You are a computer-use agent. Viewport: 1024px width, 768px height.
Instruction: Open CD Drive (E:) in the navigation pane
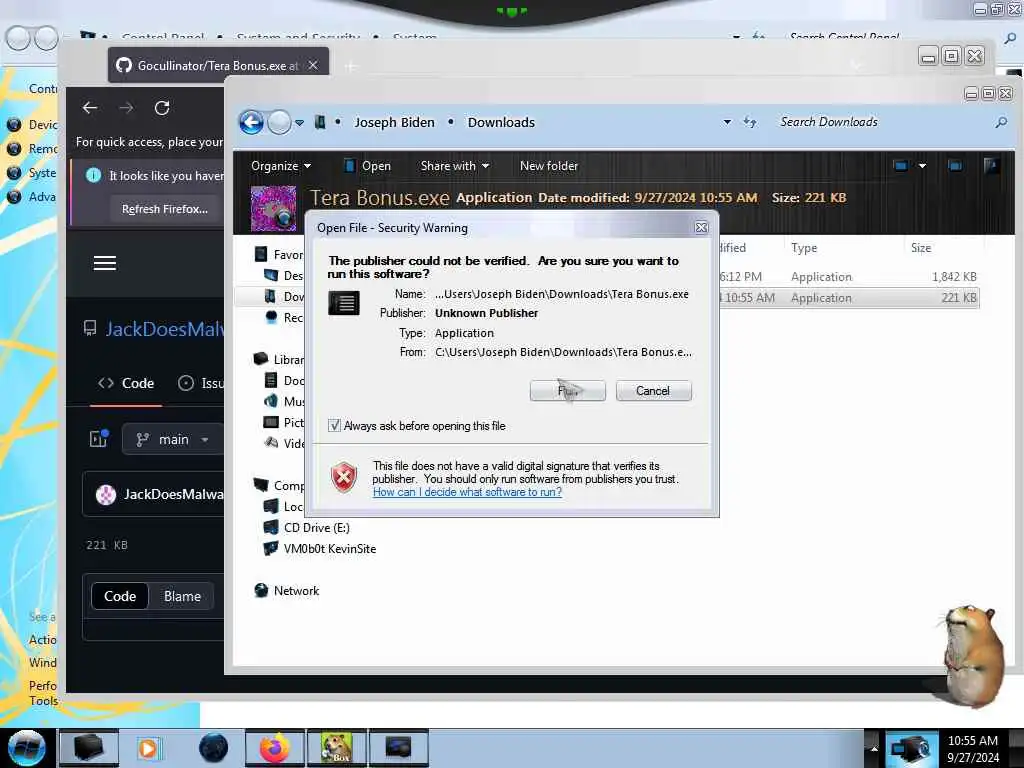pos(316,528)
